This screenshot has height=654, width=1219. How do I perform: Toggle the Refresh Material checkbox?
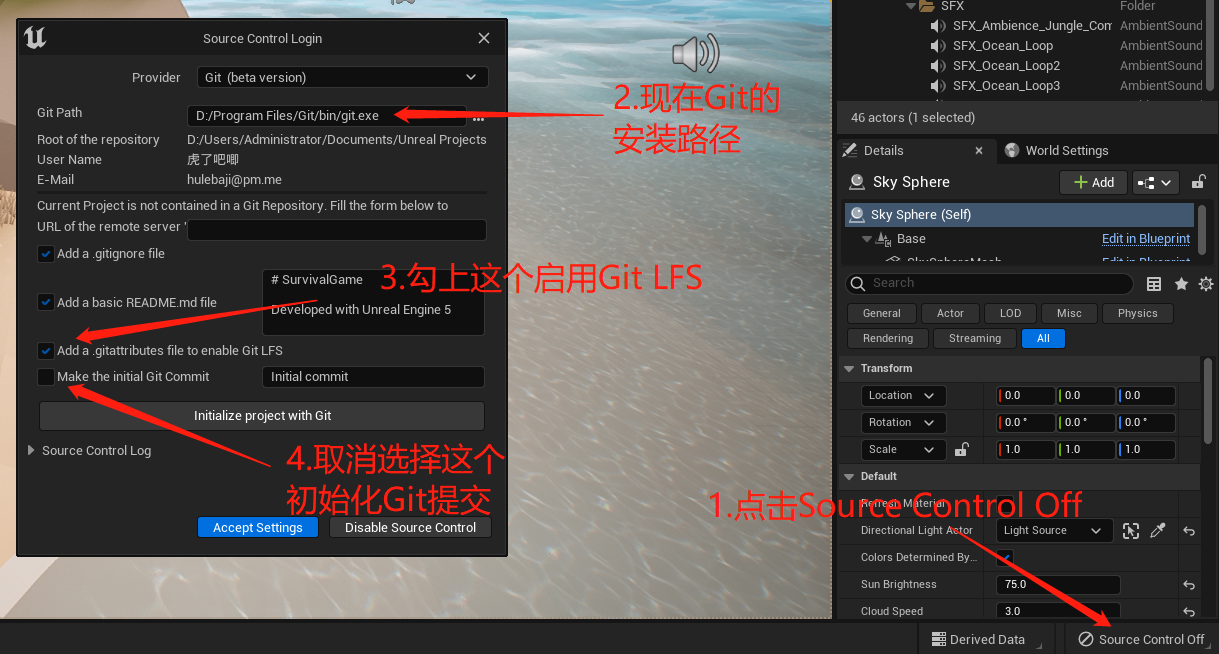tap(1005, 504)
